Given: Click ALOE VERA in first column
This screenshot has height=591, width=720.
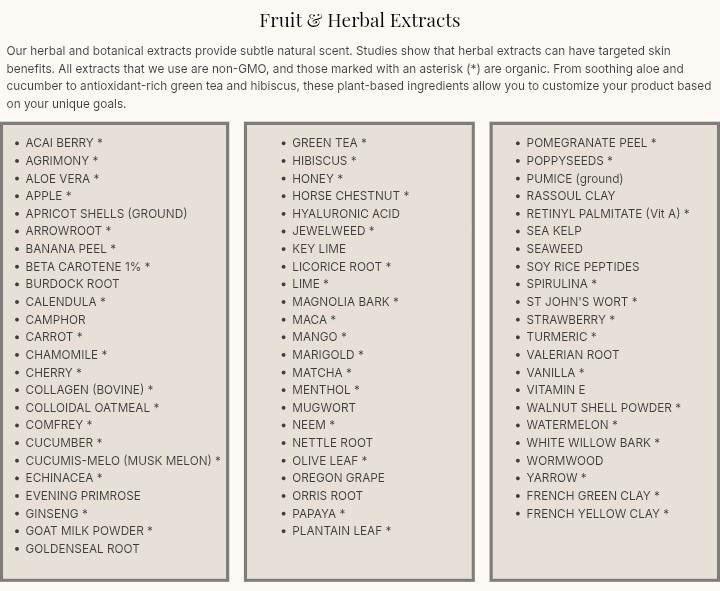Looking at the screenshot, I should click(62, 178).
